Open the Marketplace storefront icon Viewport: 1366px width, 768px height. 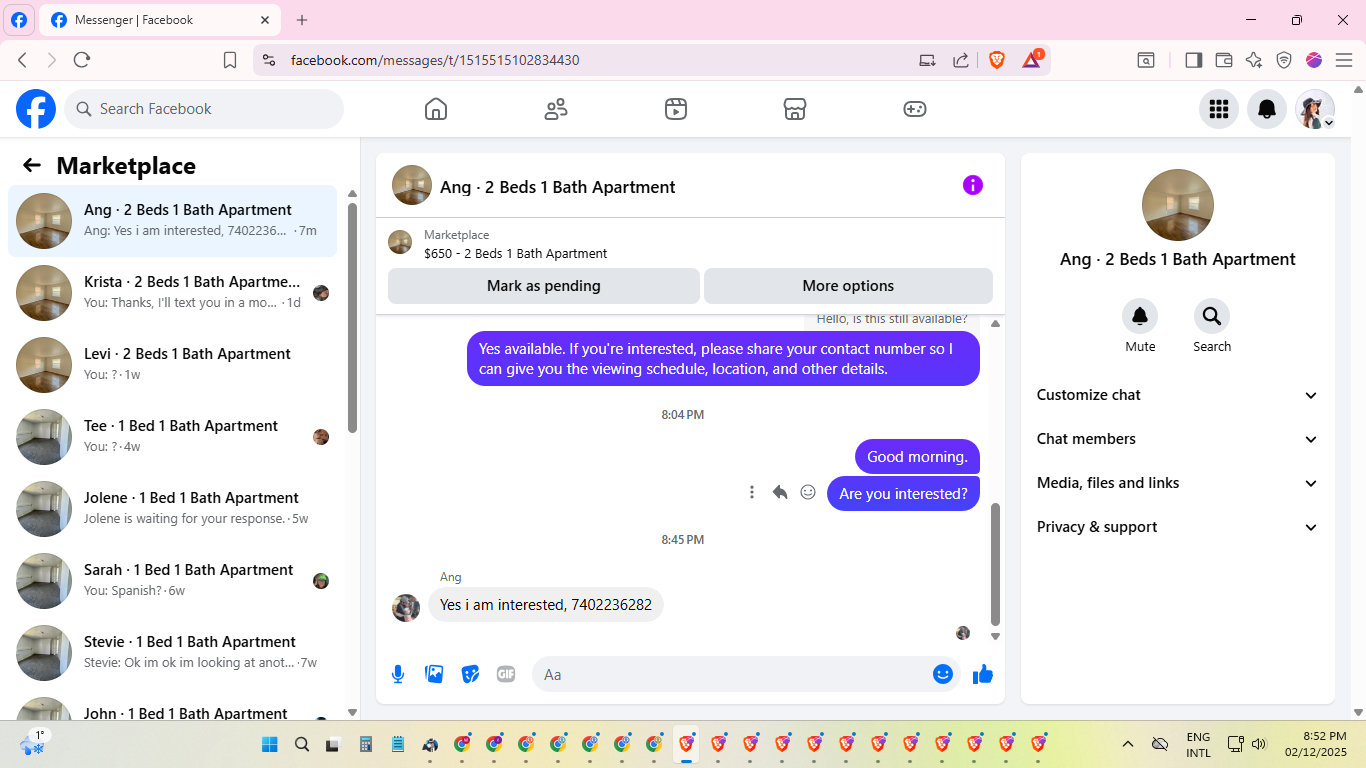point(795,109)
